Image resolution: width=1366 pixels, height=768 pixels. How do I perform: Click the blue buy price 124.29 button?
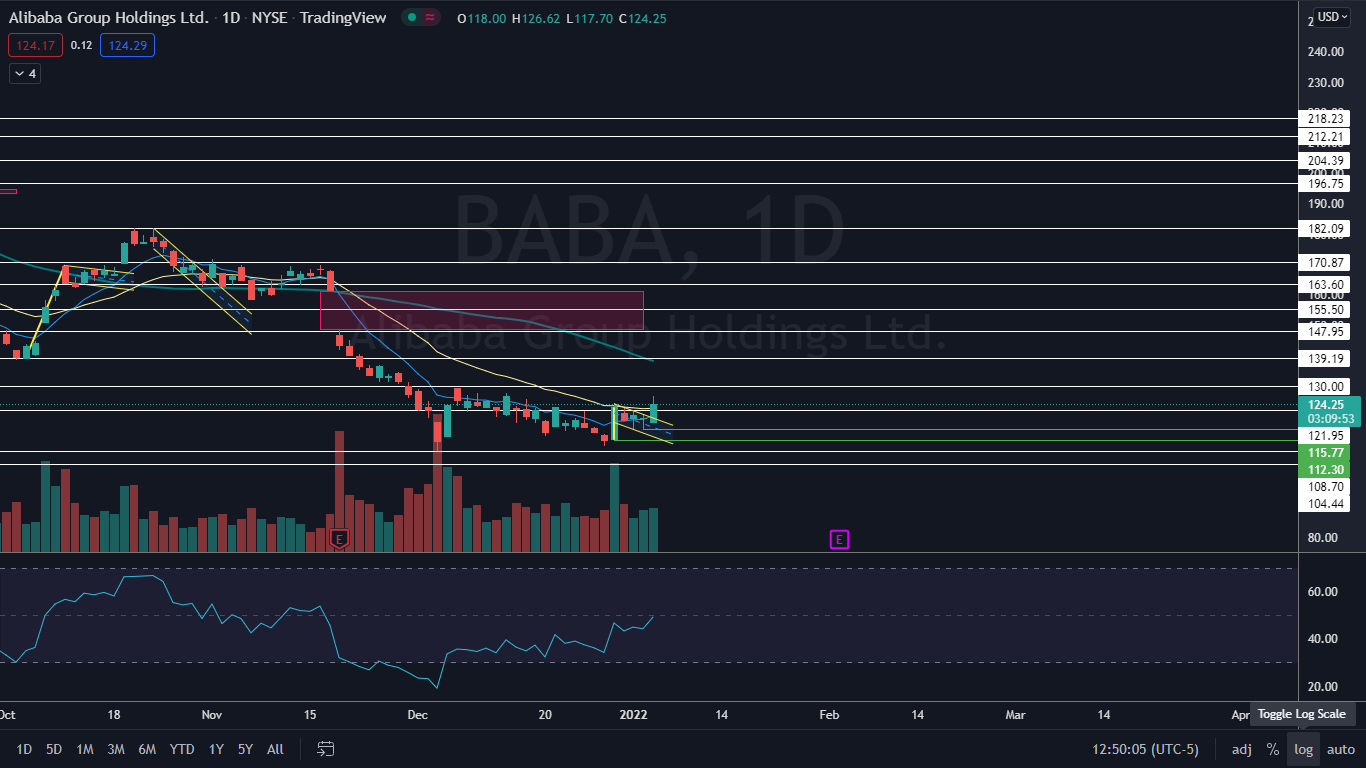pos(127,45)
